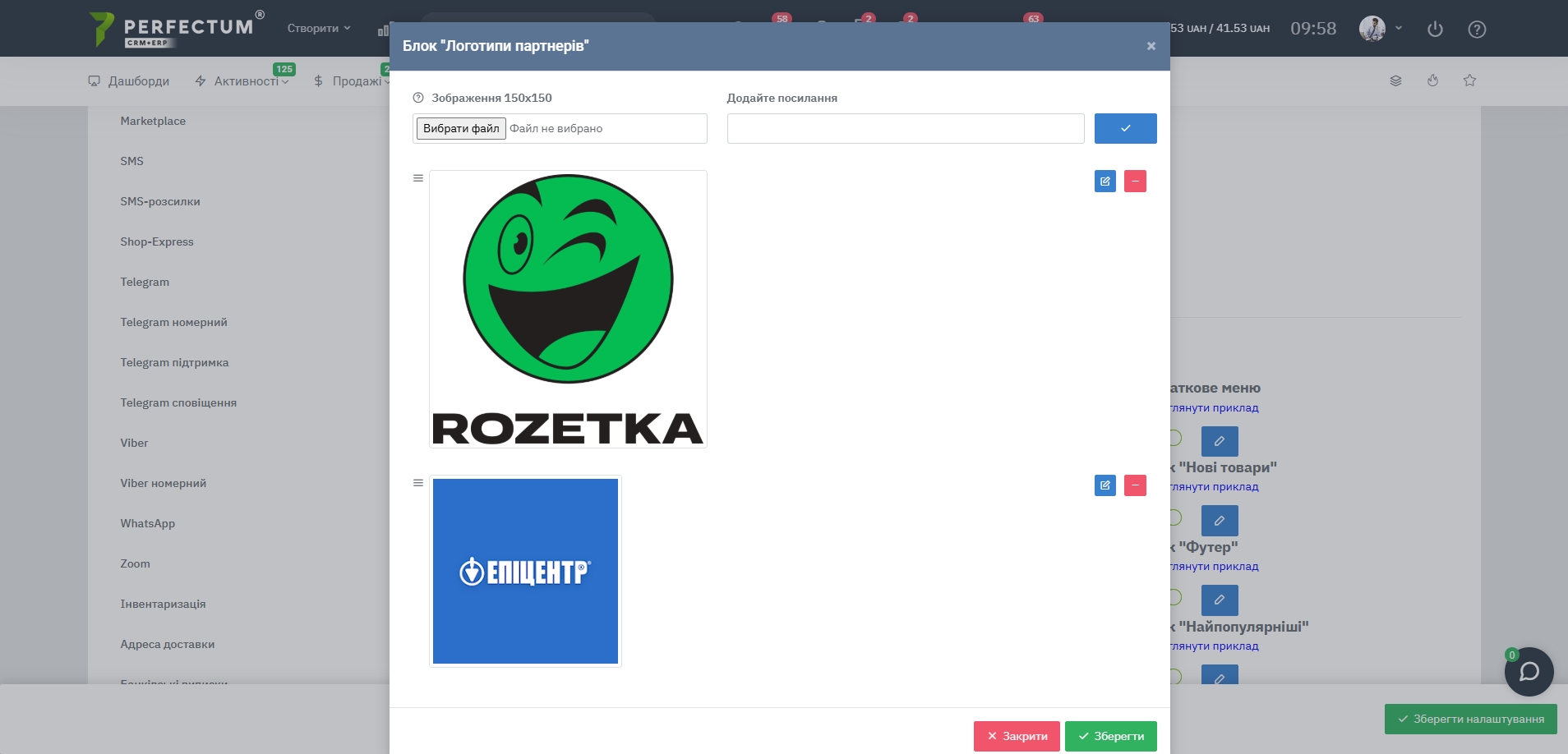Remove the Епіцентр logo entry

[x=1135, y=485]
